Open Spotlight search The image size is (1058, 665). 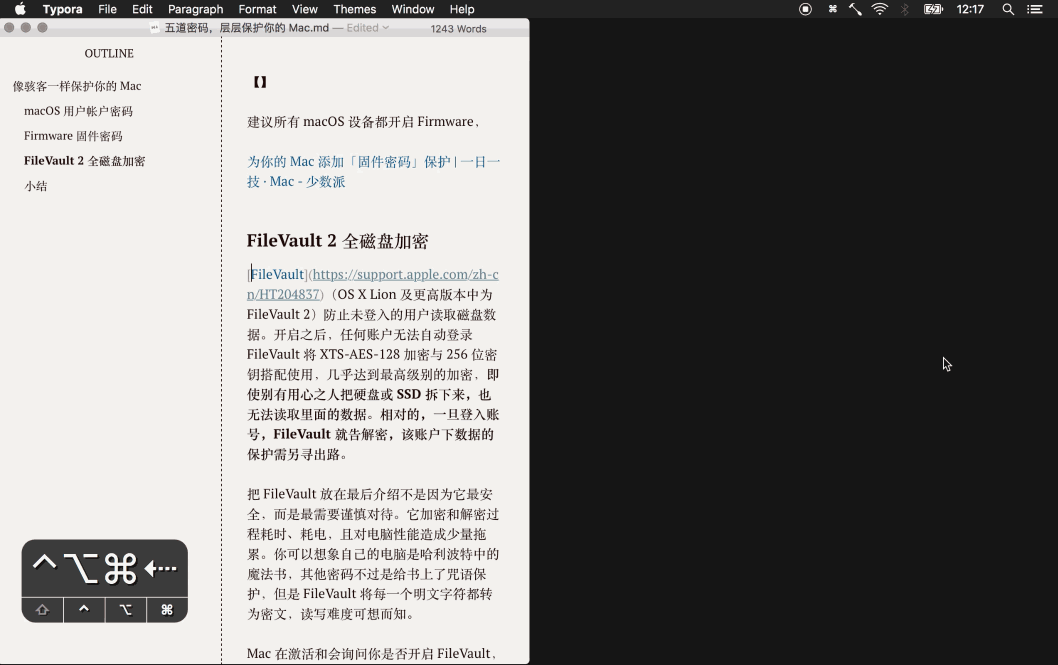(1008, 9)
